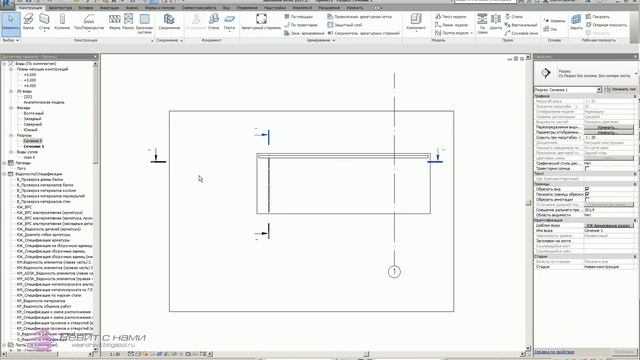The height and width of the screenshot is (360, 640).
Task: Open the Аннотации ribbon tab
Action: [109, 8]
